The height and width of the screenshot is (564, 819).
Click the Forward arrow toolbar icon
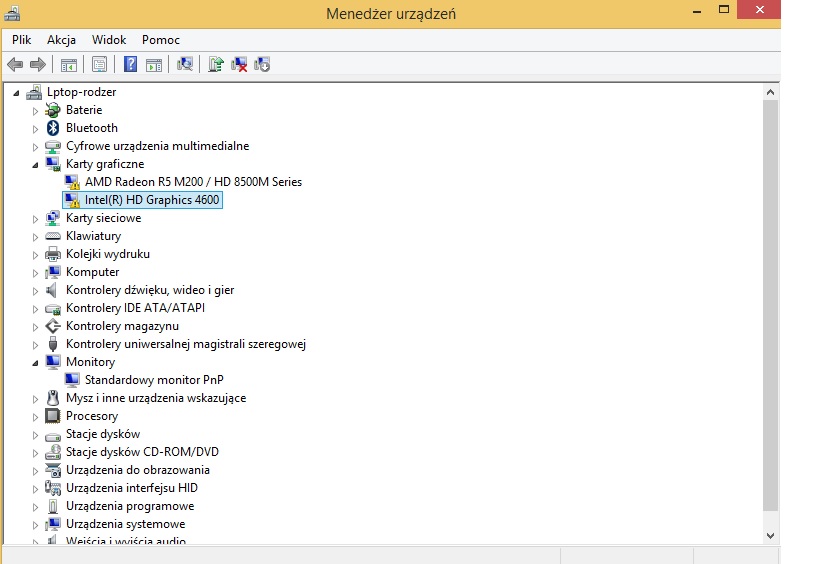click(38, 65)
